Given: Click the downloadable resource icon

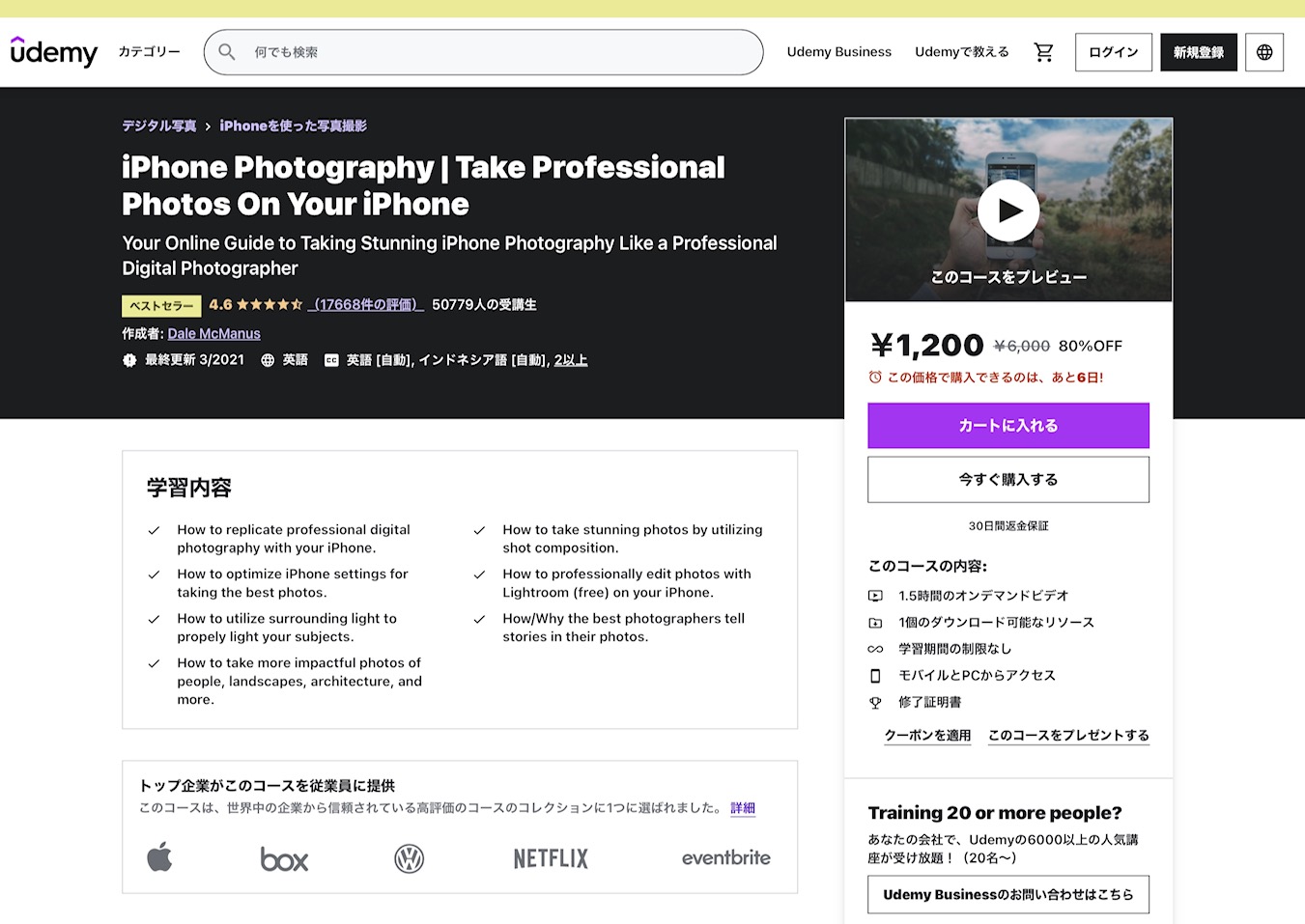Looking at the screenshot, I should (875, 623).
